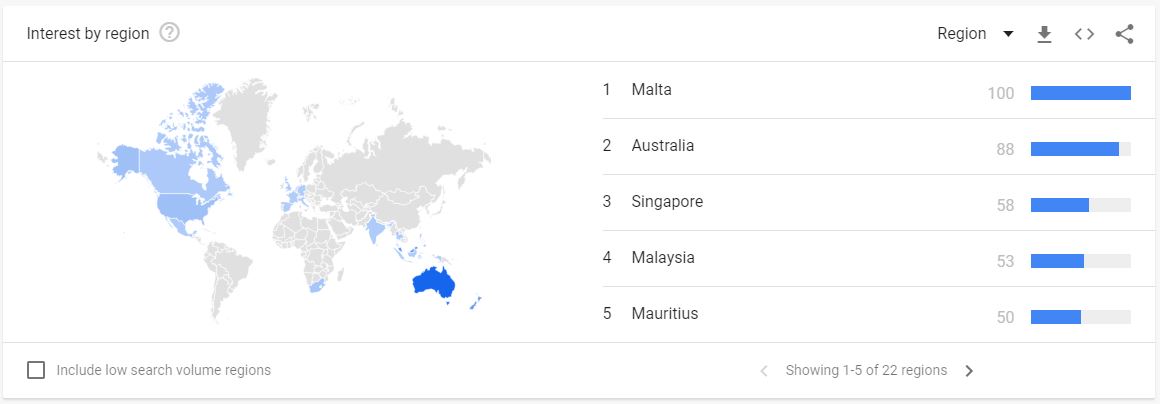
Task: Select Malaysia from the list
Action: coord(662,258)
